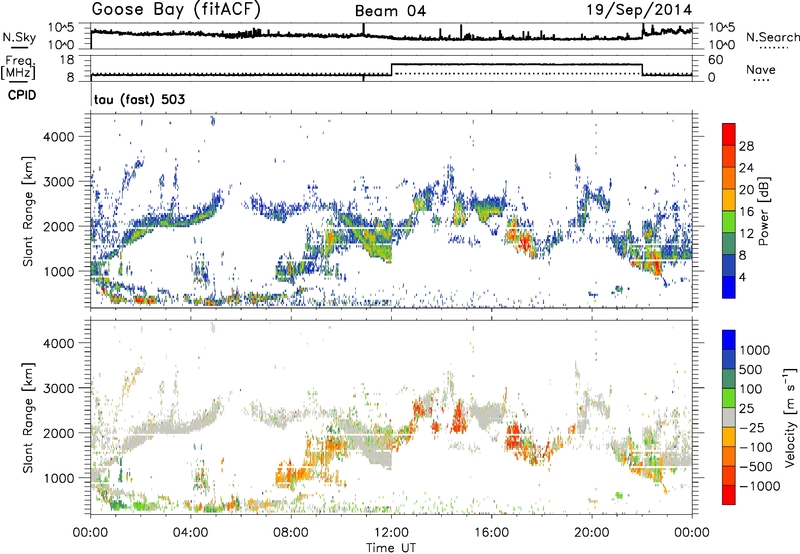Click the "500" velocity colorbar label

tap(753, 370)
